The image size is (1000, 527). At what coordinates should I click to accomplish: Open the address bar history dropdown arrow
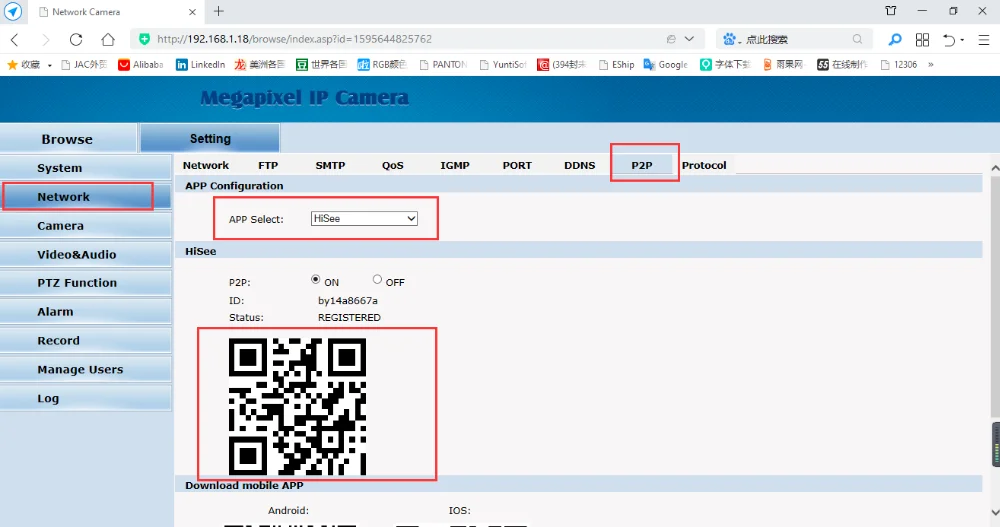(x=689, y=39)
